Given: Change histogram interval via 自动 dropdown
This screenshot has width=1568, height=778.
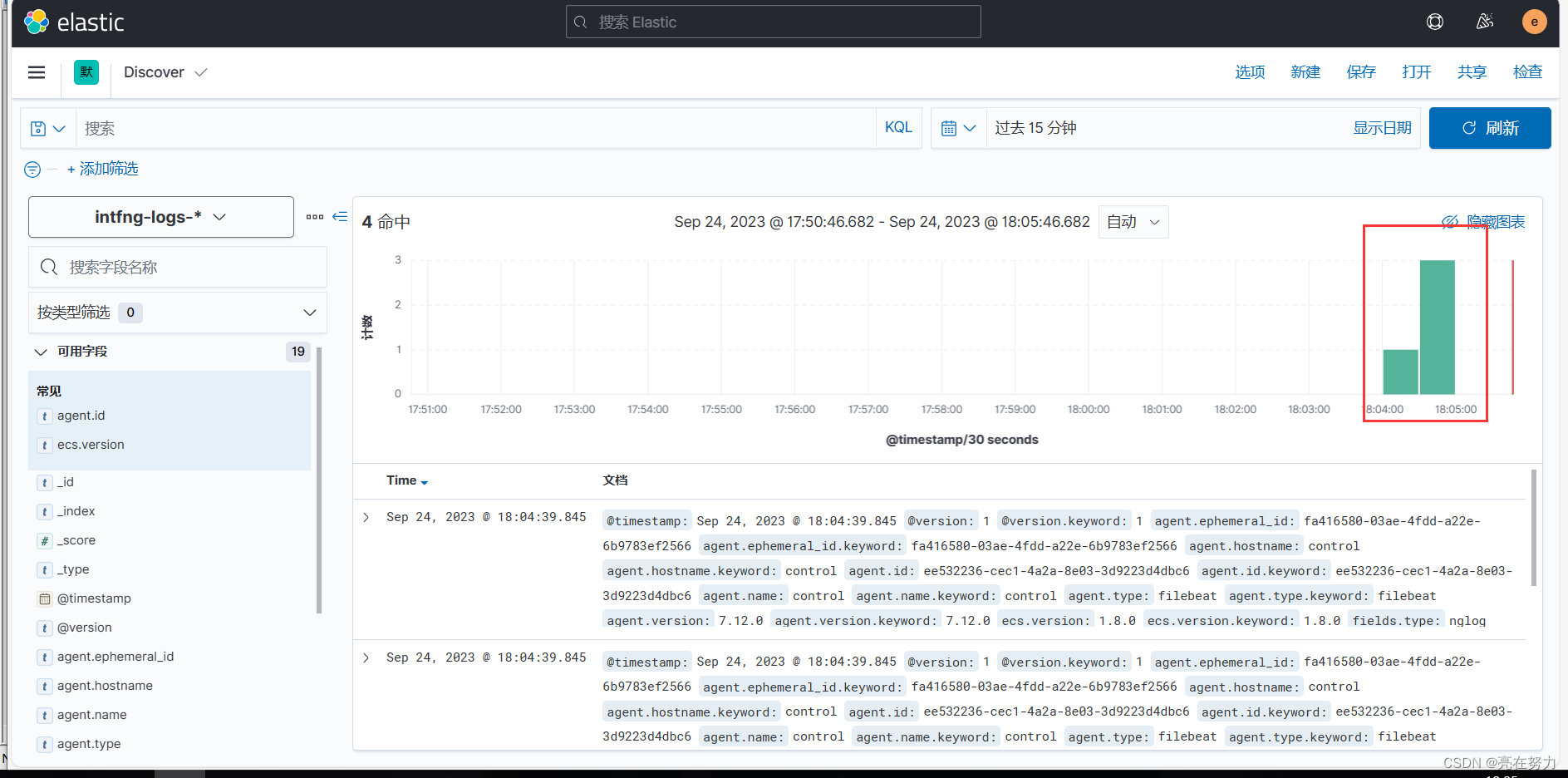Looking at the screenshot, I should click(x=1132, y=221).
